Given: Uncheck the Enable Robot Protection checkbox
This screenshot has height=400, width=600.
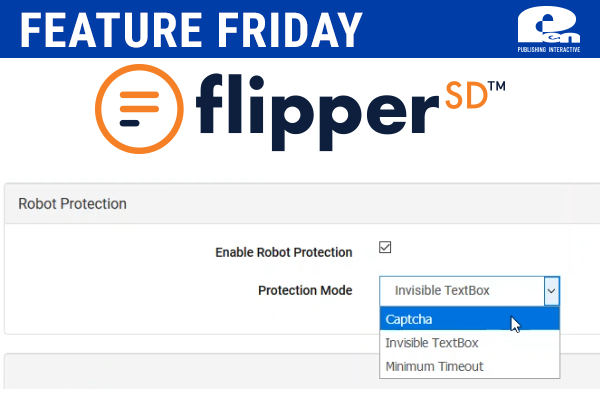Looking at the screenshot, I should pyautogui.click(x=385, y=247).
